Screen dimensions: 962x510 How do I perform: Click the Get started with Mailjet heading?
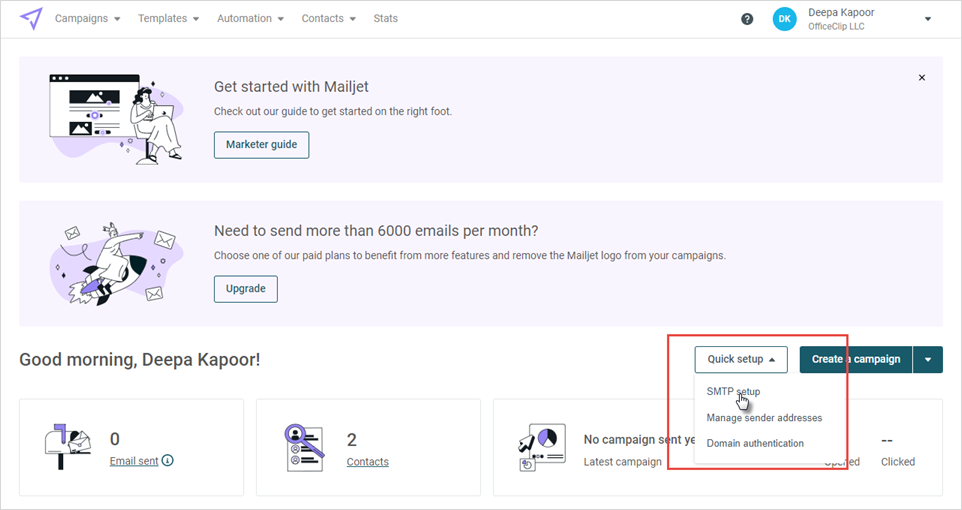pos(291,87)
